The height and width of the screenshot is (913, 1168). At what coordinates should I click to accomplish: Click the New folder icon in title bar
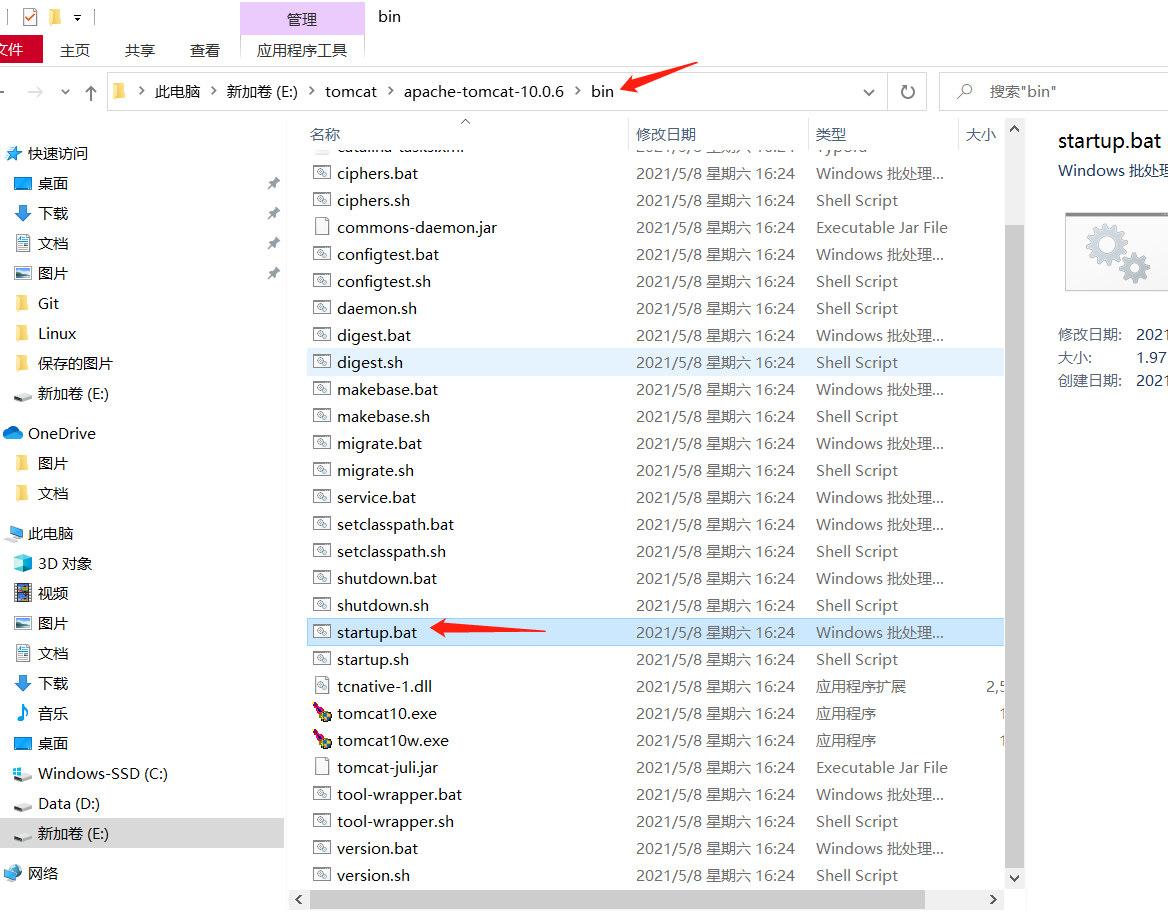coord(54,16)
